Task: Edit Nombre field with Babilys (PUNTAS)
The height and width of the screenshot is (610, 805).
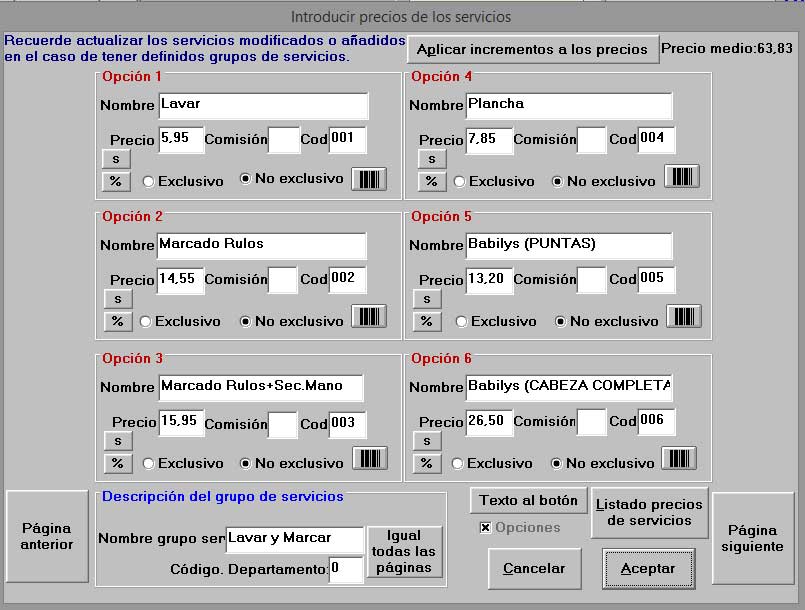Action: coord(569,245)
